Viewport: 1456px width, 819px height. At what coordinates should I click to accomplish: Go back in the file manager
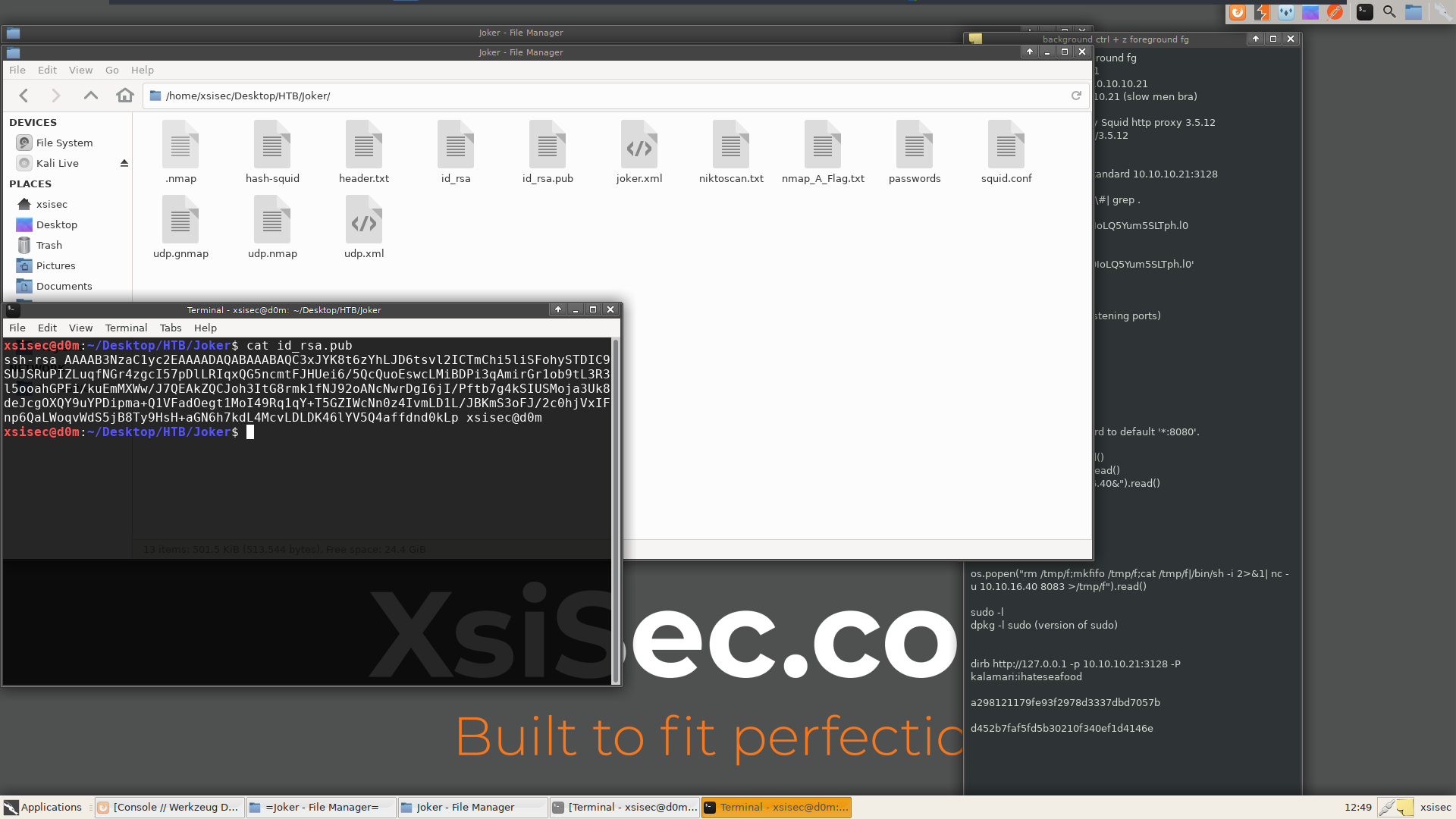coord(24,96)
